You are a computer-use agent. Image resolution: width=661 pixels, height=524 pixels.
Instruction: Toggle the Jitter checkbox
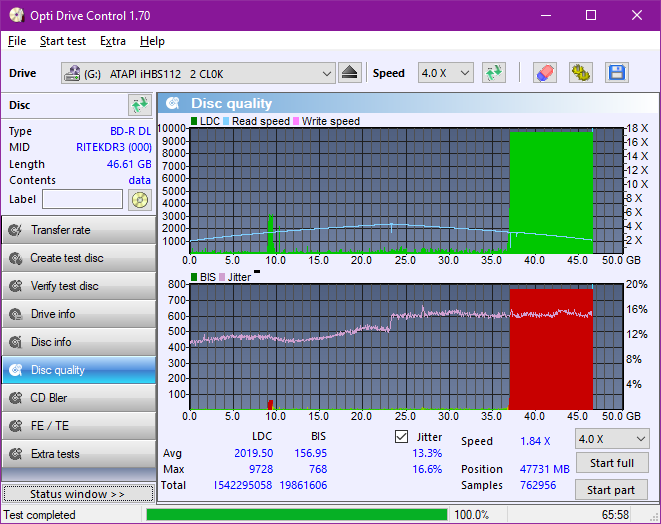coord(401,437)
